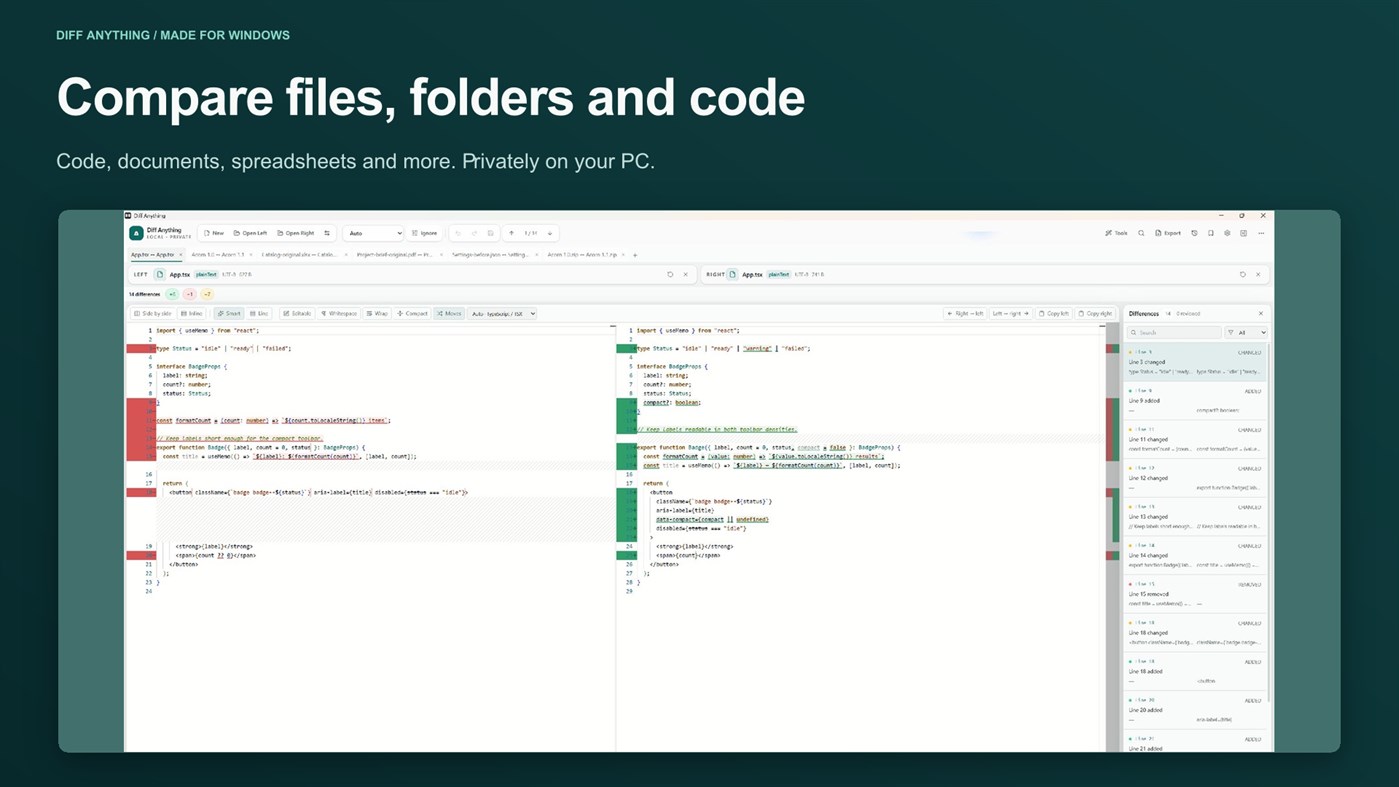Image resolution: width=1399 pixels, height=787 pixels.
Task: Jump to the next difference arrow
Action: click(x=550, y=233)
